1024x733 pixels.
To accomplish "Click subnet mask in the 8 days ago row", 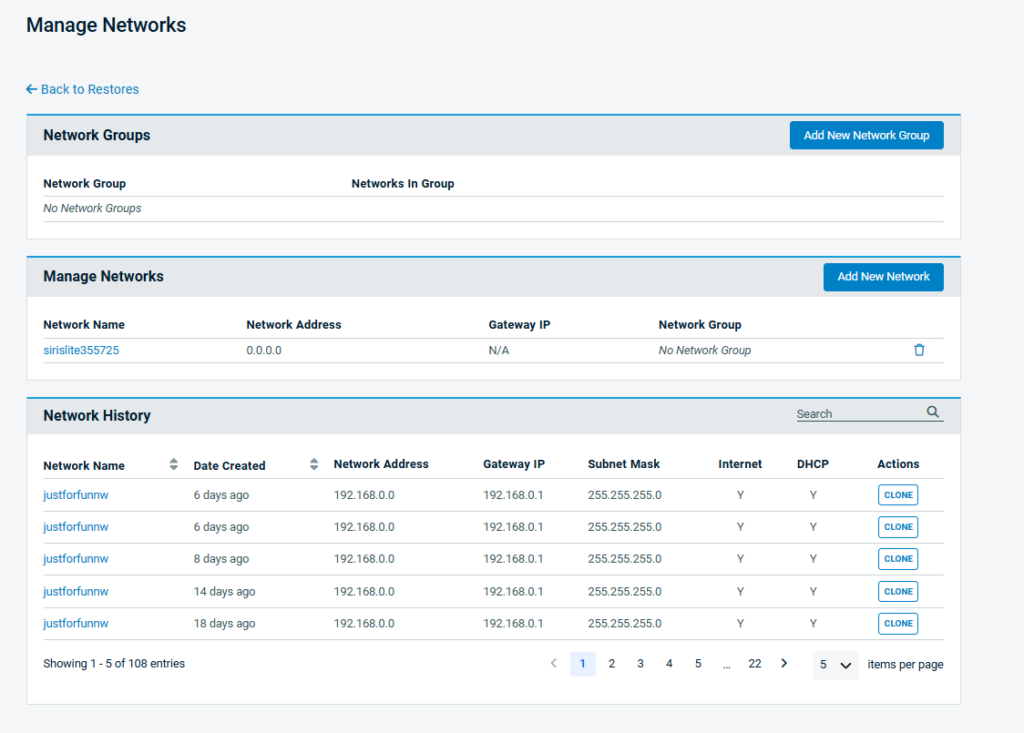I will point(624,559).
